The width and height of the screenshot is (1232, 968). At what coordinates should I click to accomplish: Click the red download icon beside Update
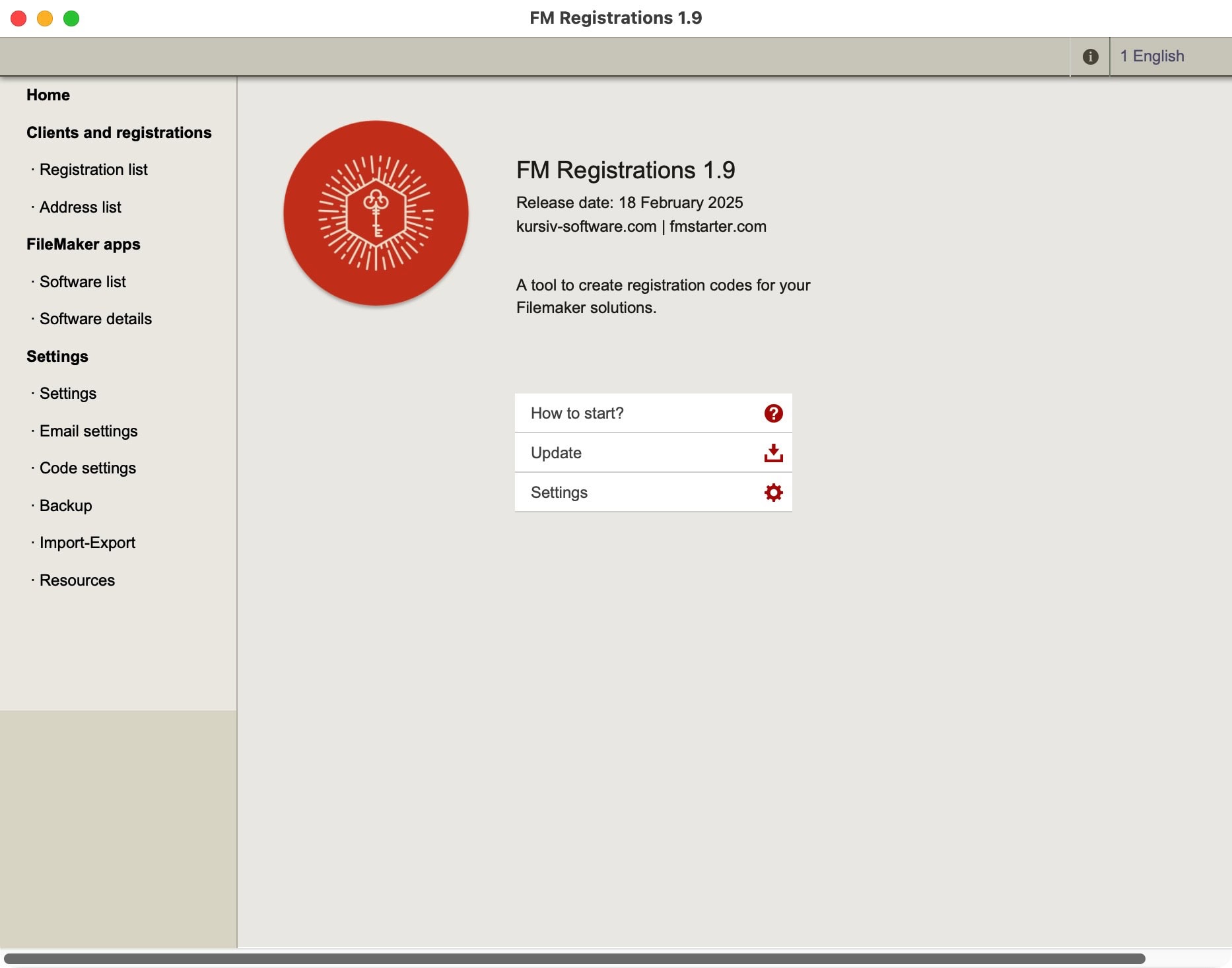[773, 453]
